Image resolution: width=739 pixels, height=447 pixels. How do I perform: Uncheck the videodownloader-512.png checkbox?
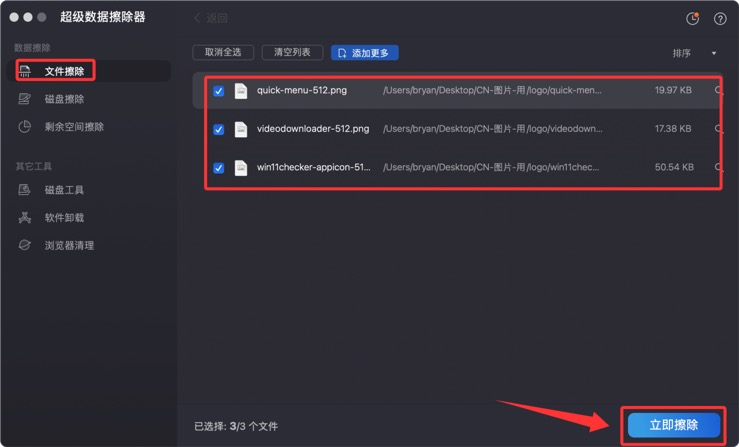(219, 130)
